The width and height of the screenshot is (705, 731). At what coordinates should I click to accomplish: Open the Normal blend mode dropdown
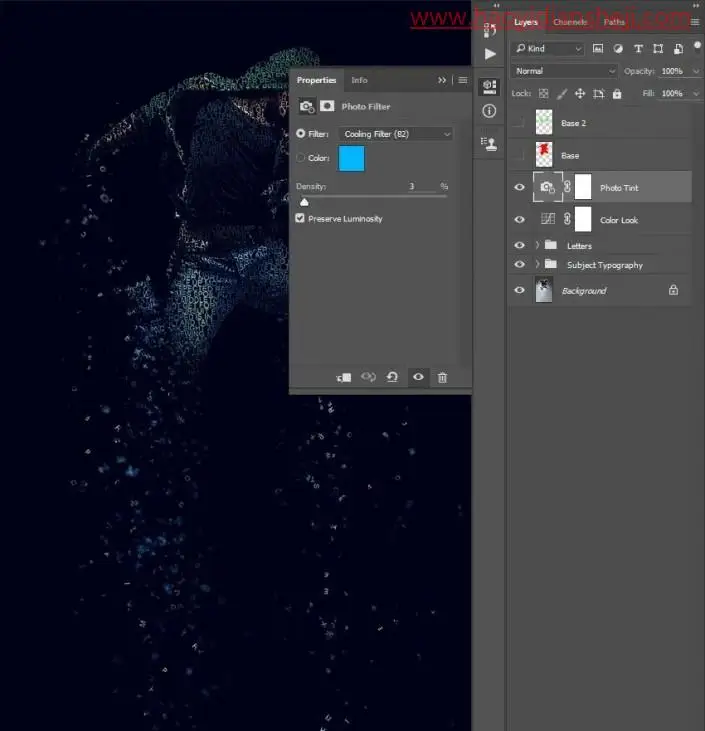click(x=565, y=71)
